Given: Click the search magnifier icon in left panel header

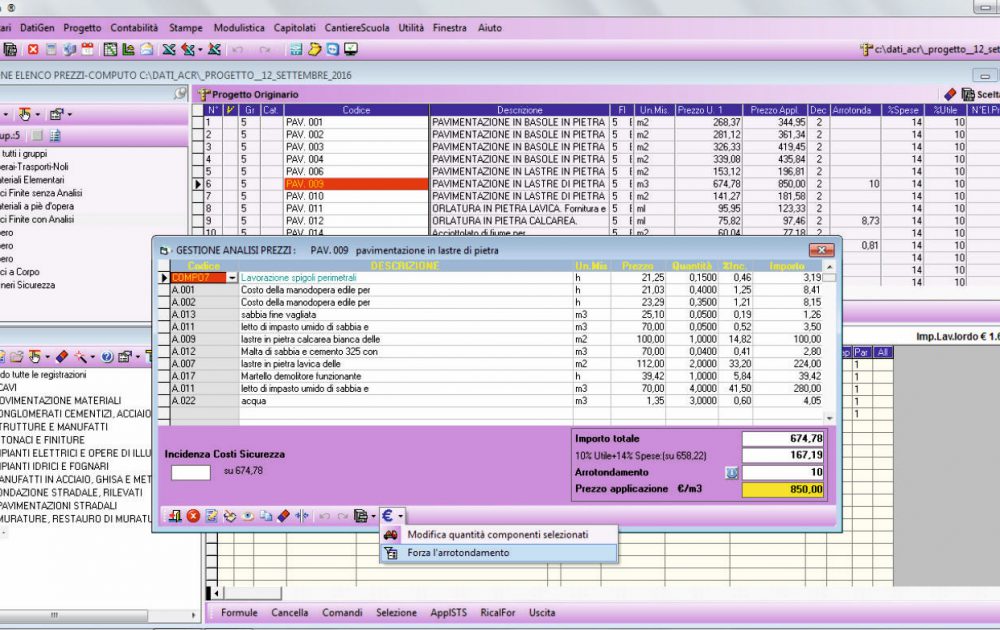Looking at the screenshot, I should [180, 94].
